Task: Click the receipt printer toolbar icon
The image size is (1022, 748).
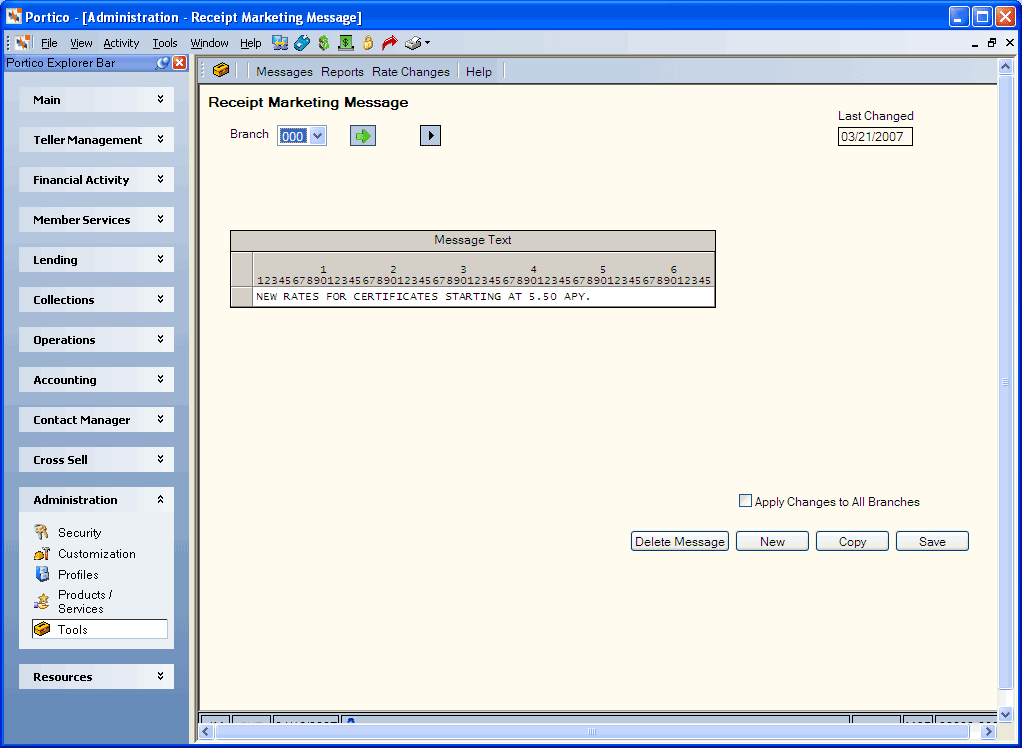Action: 413,43
